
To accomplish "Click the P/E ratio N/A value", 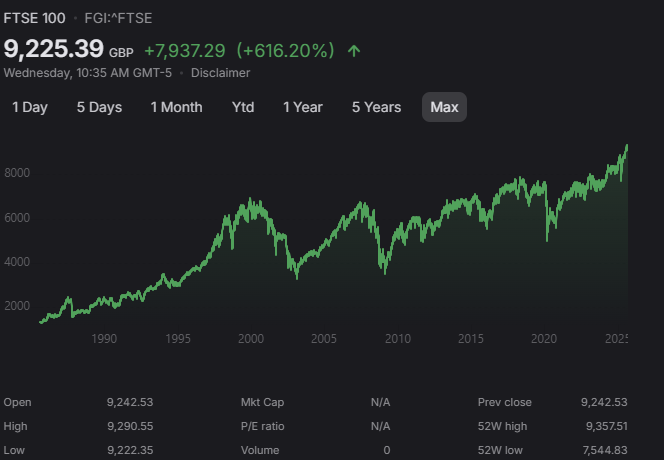I will pos(380,426).
